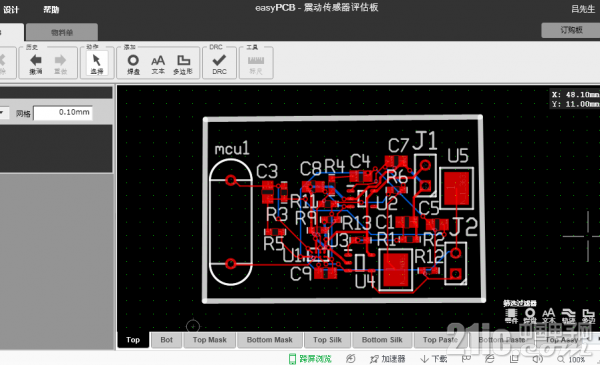
Task: Select the Bot layer tab
Action: [x=166, y=340]
